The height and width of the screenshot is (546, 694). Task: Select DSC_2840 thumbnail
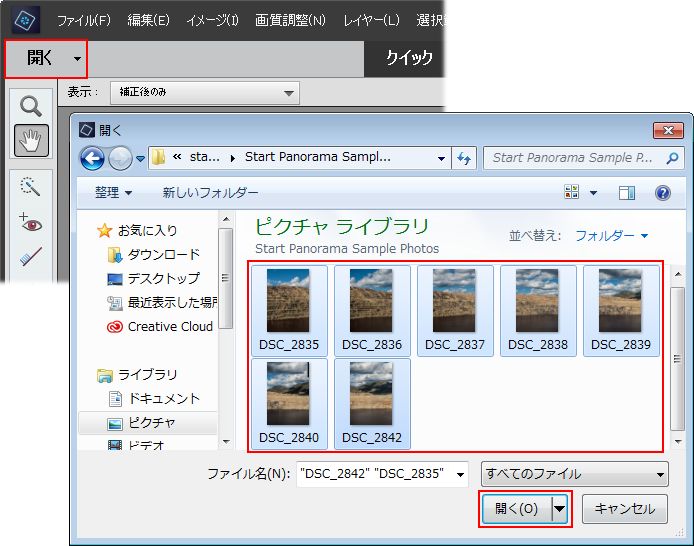coord(289,404)
